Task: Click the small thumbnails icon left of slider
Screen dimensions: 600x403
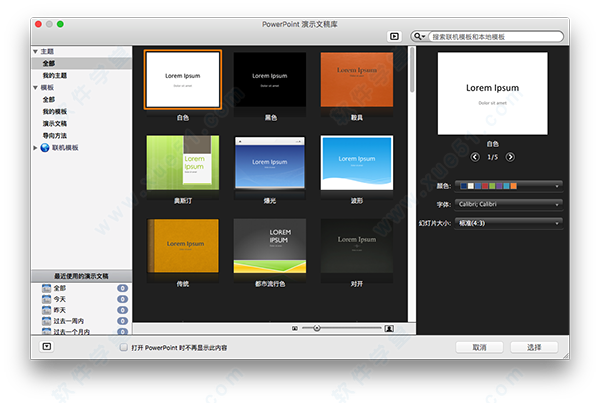Action: (295, 328)
